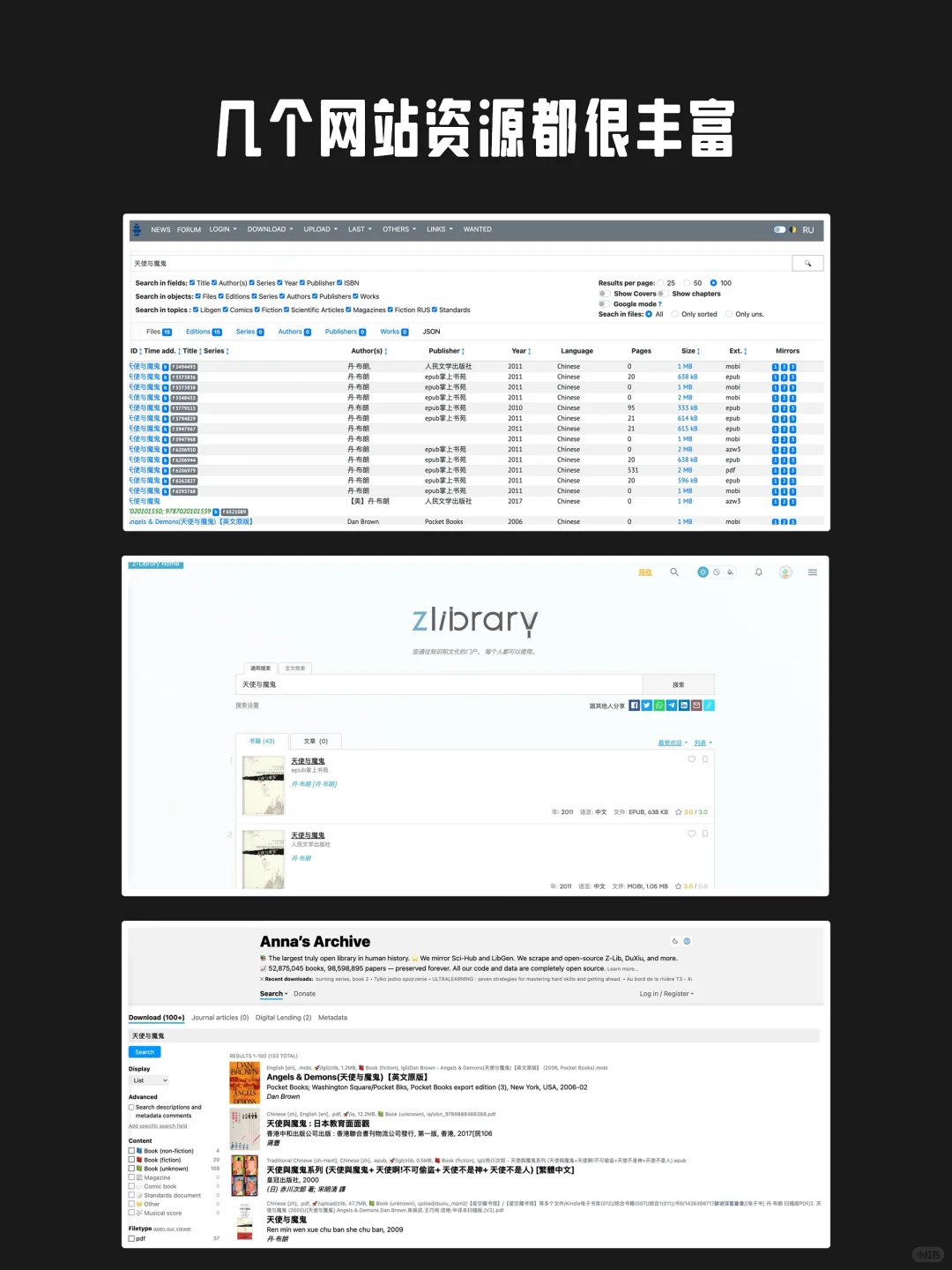Open the Libgen OTHERS dropdown
952x1270 pixels.
[x=399, y=229]
